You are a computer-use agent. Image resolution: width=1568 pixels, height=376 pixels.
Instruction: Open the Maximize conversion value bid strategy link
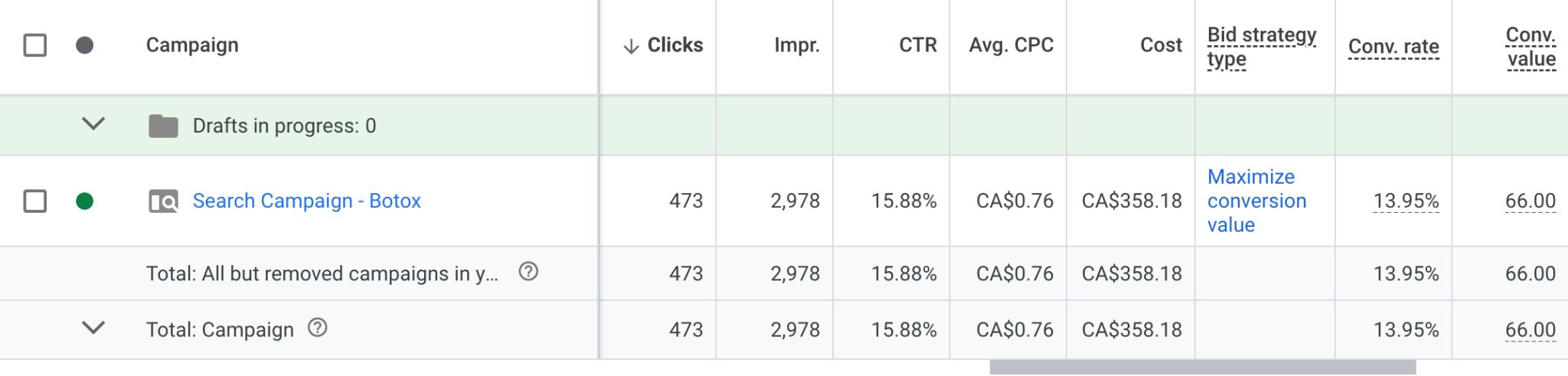(x=1256, y=201)
